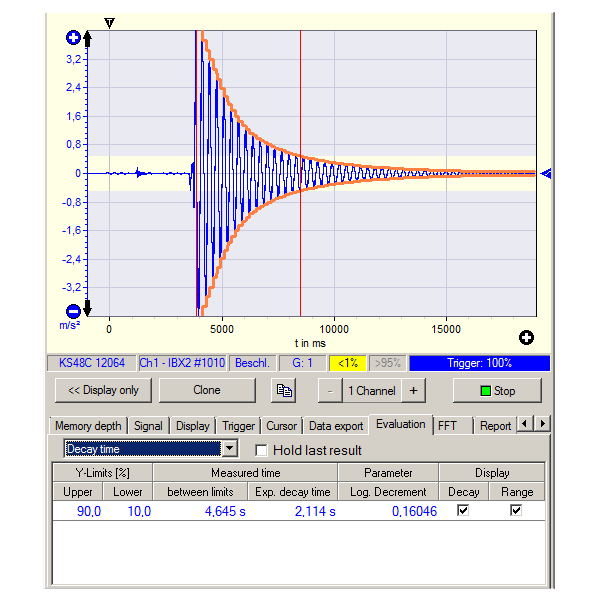Click the Clone button
Screen dimensions: 600x600
[x=206, y=391]
